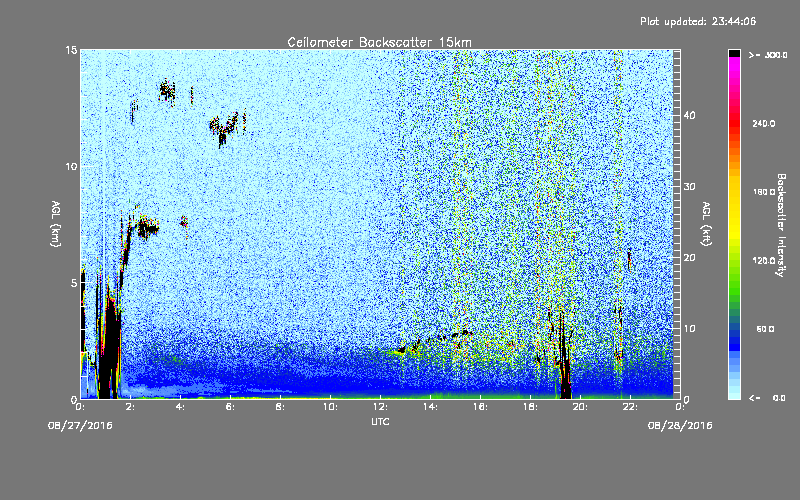
Task: Click the "6:" hour tick label
Action: pos(231,407)
